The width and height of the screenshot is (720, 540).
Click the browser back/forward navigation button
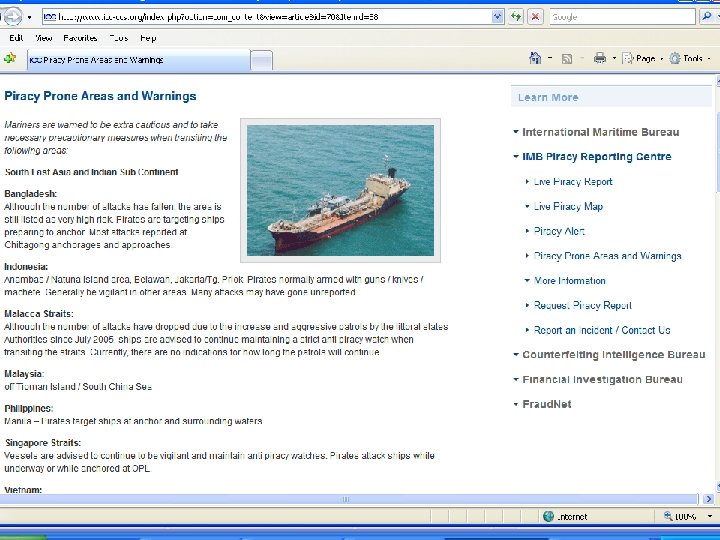pos(11,17)
